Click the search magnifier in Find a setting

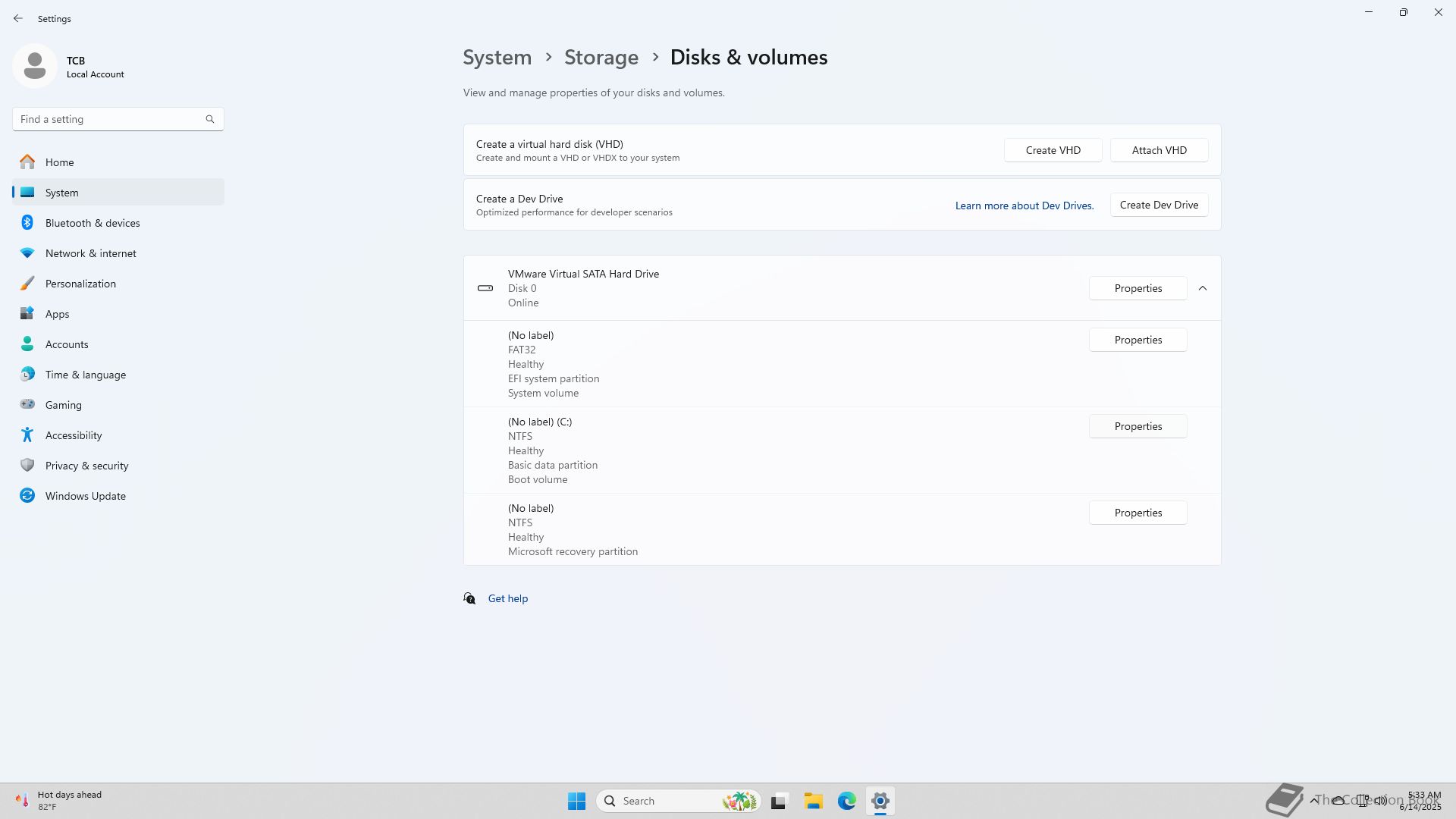tap(210, 119)
